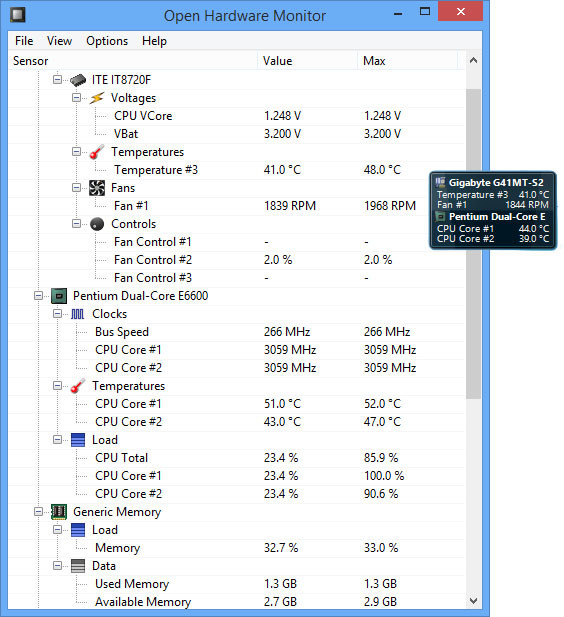Image resolution: width=564 pixels, height=617 pixels.
Task: Collapse the Generic Memory node
Action: 39,512
